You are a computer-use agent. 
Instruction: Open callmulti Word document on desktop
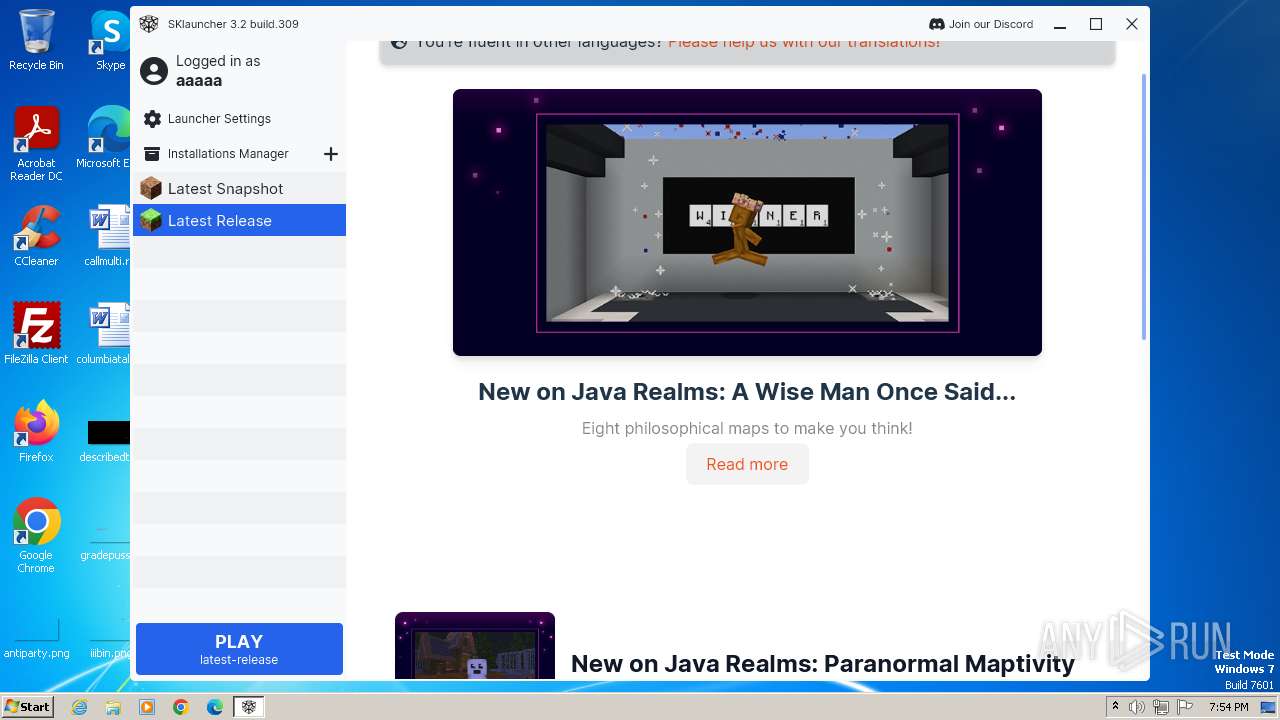coord(107,236)
